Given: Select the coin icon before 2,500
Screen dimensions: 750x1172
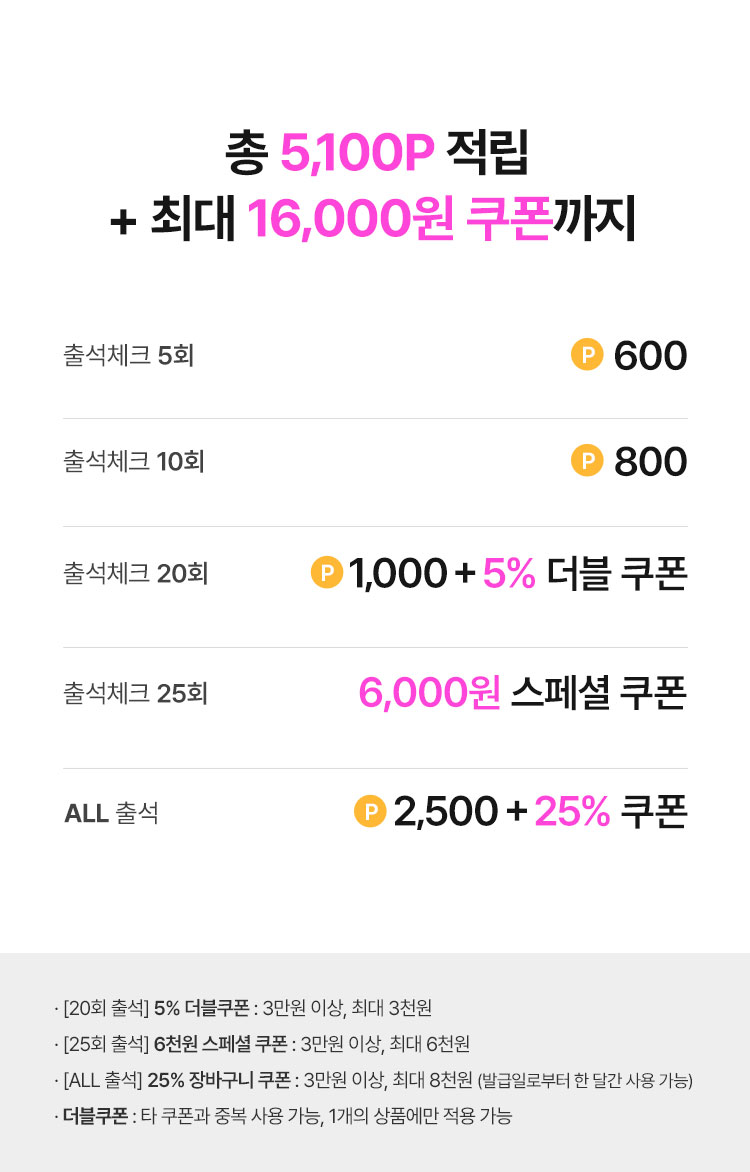Looking at the screenshot, I should click(370, 811).
